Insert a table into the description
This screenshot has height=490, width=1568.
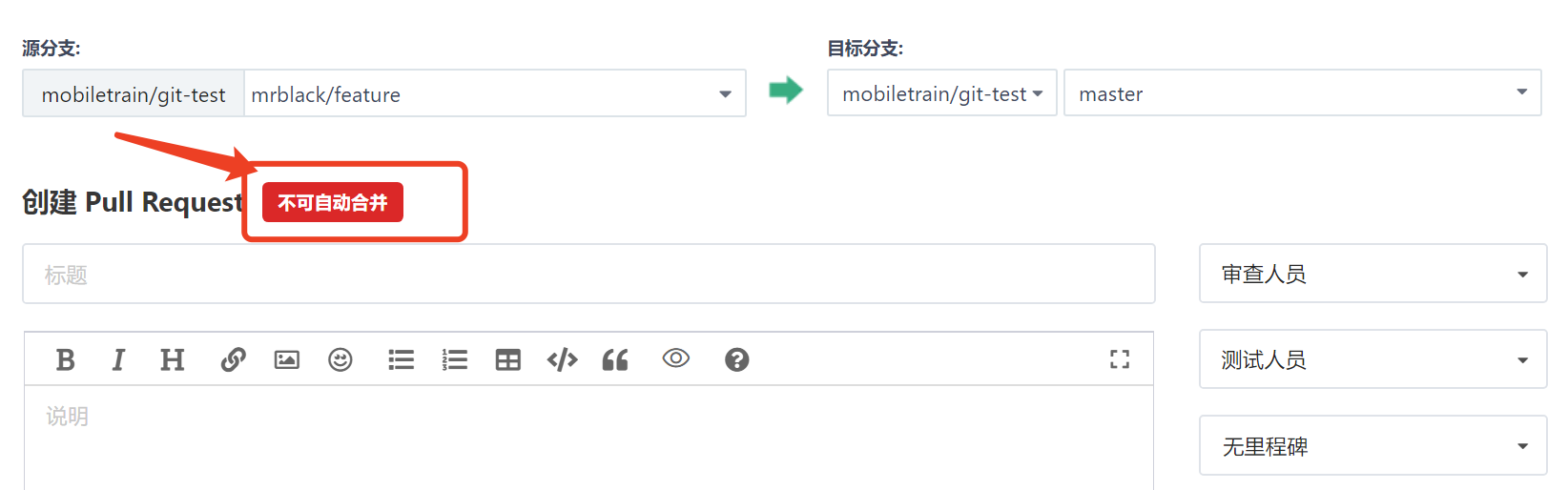click(x=507, y=359)
